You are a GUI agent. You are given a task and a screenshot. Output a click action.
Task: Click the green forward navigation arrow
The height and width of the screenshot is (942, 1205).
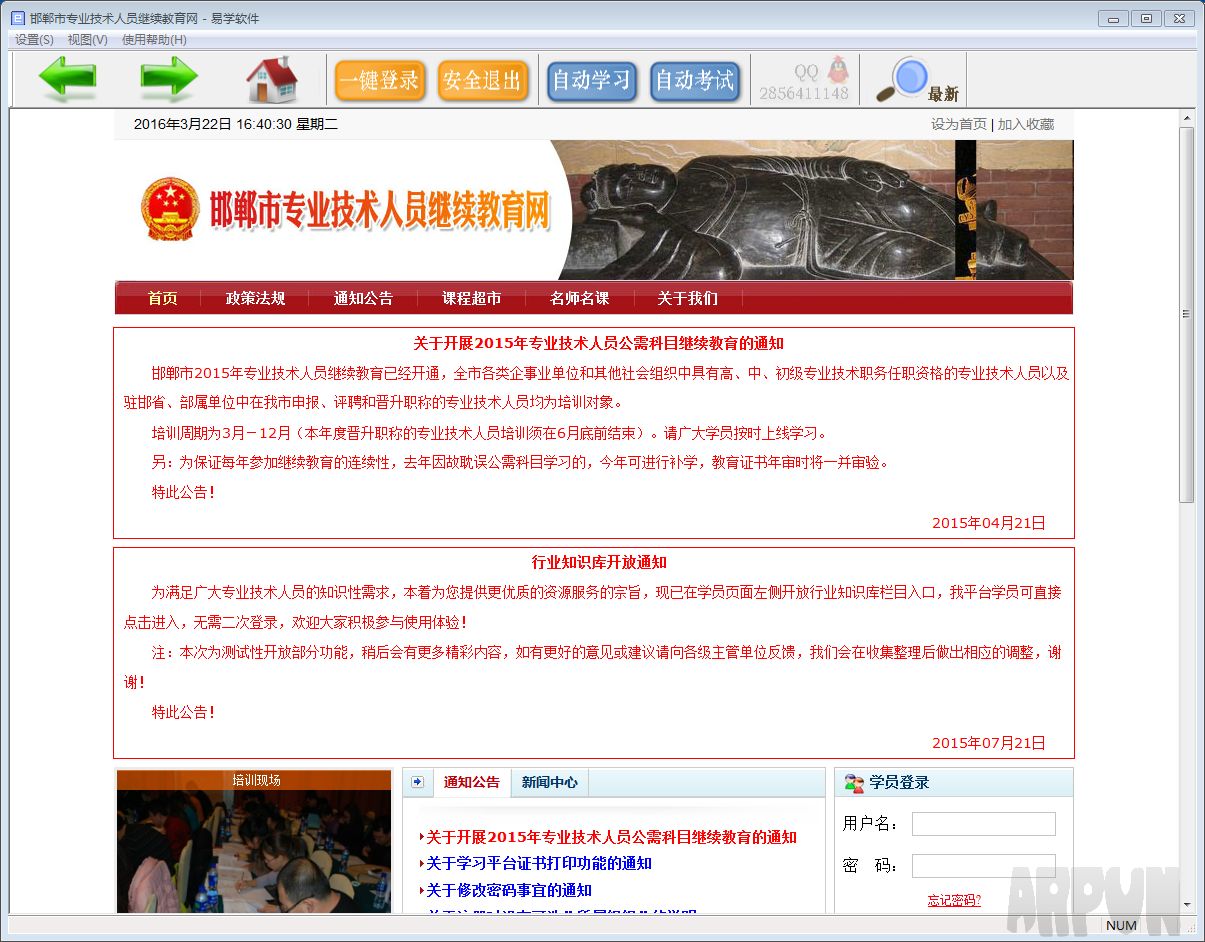point(168,79)
